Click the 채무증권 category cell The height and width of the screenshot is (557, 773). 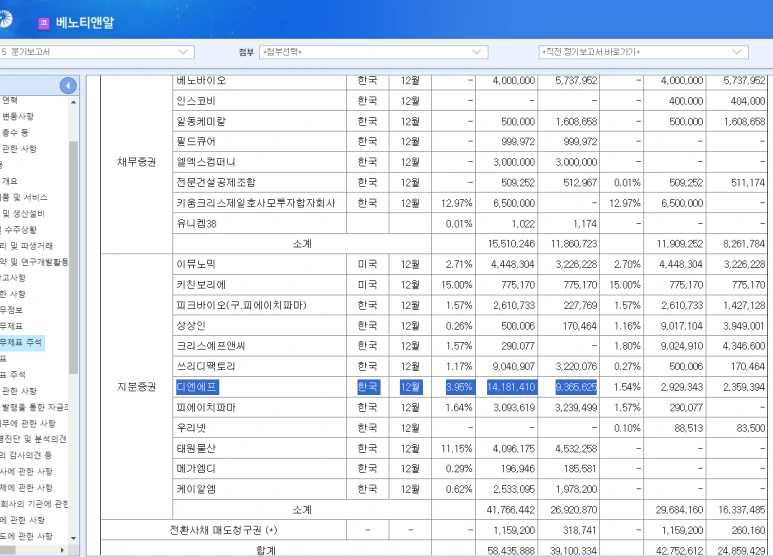(137, 162)
